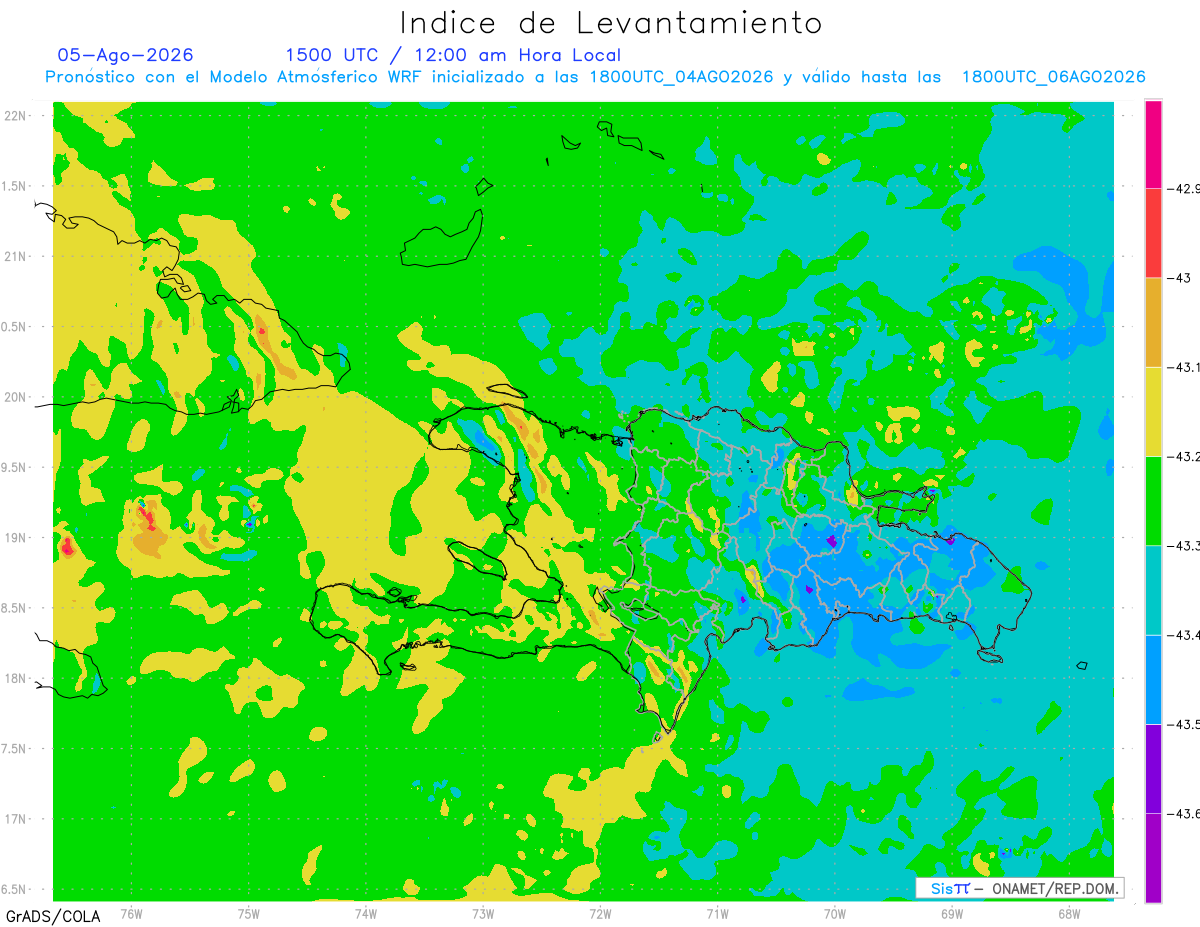Click the '0.5N' latitude label
The height and width of the screenshot is (927, 1200).
point(14,327)
